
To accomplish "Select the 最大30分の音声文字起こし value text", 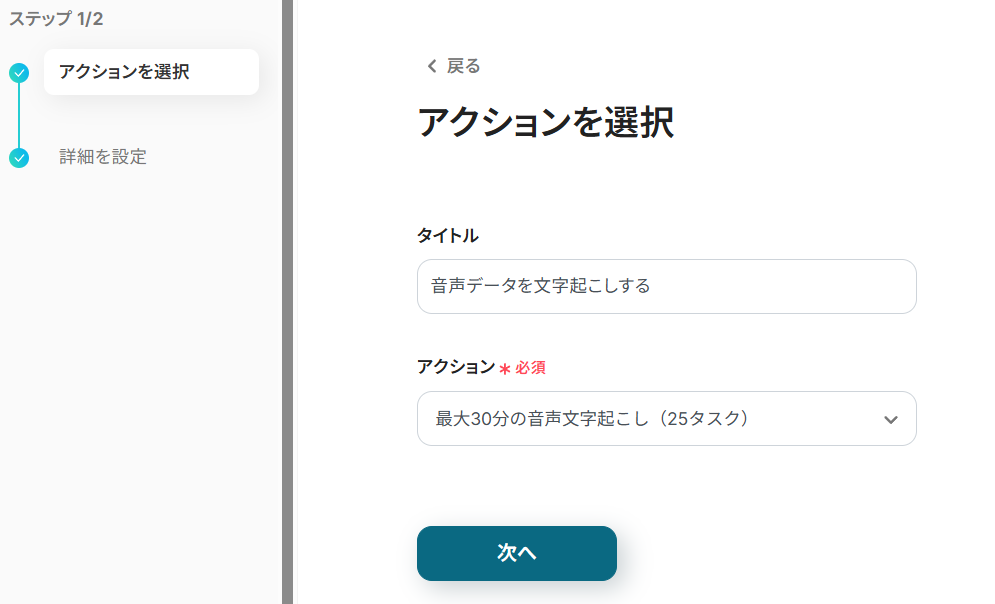I will tap(592, 419).
